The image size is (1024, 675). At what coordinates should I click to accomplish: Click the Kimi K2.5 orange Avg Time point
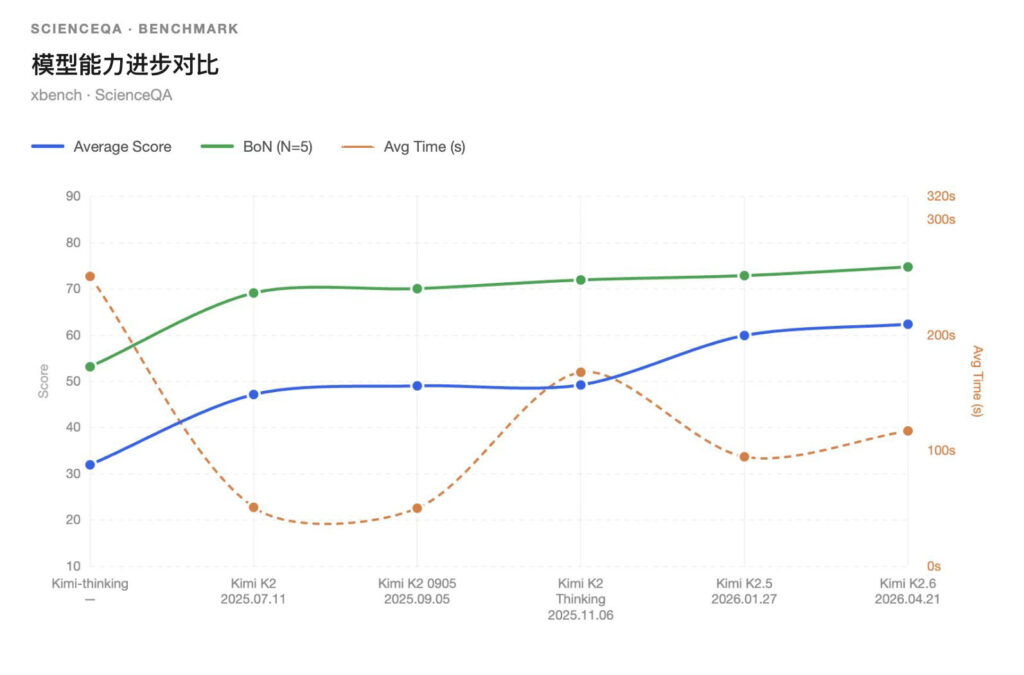tap(744, 457)
